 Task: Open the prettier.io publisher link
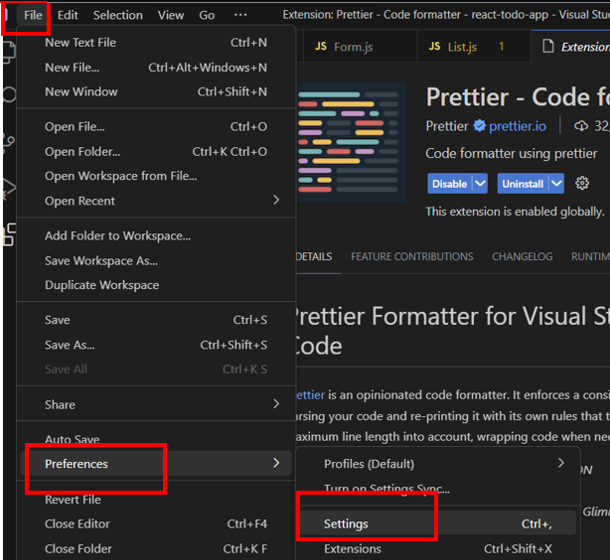517,126
